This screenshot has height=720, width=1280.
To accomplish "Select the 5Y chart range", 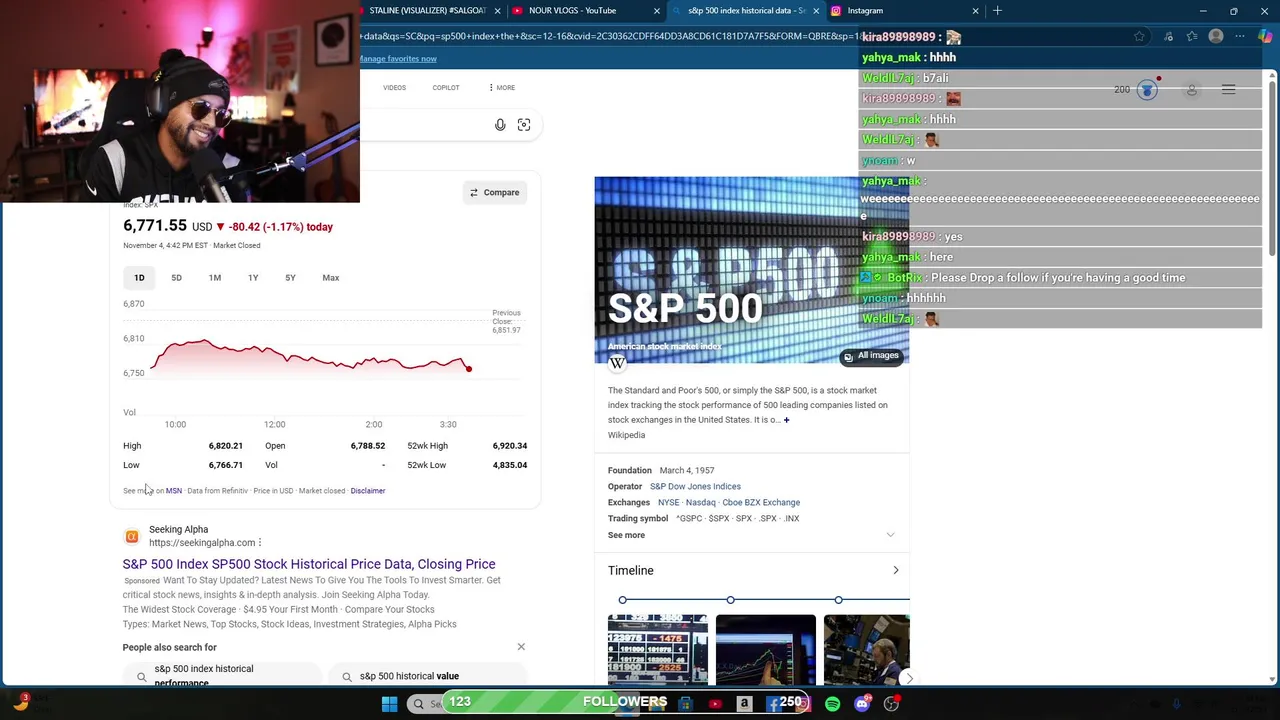I will 290,278.
